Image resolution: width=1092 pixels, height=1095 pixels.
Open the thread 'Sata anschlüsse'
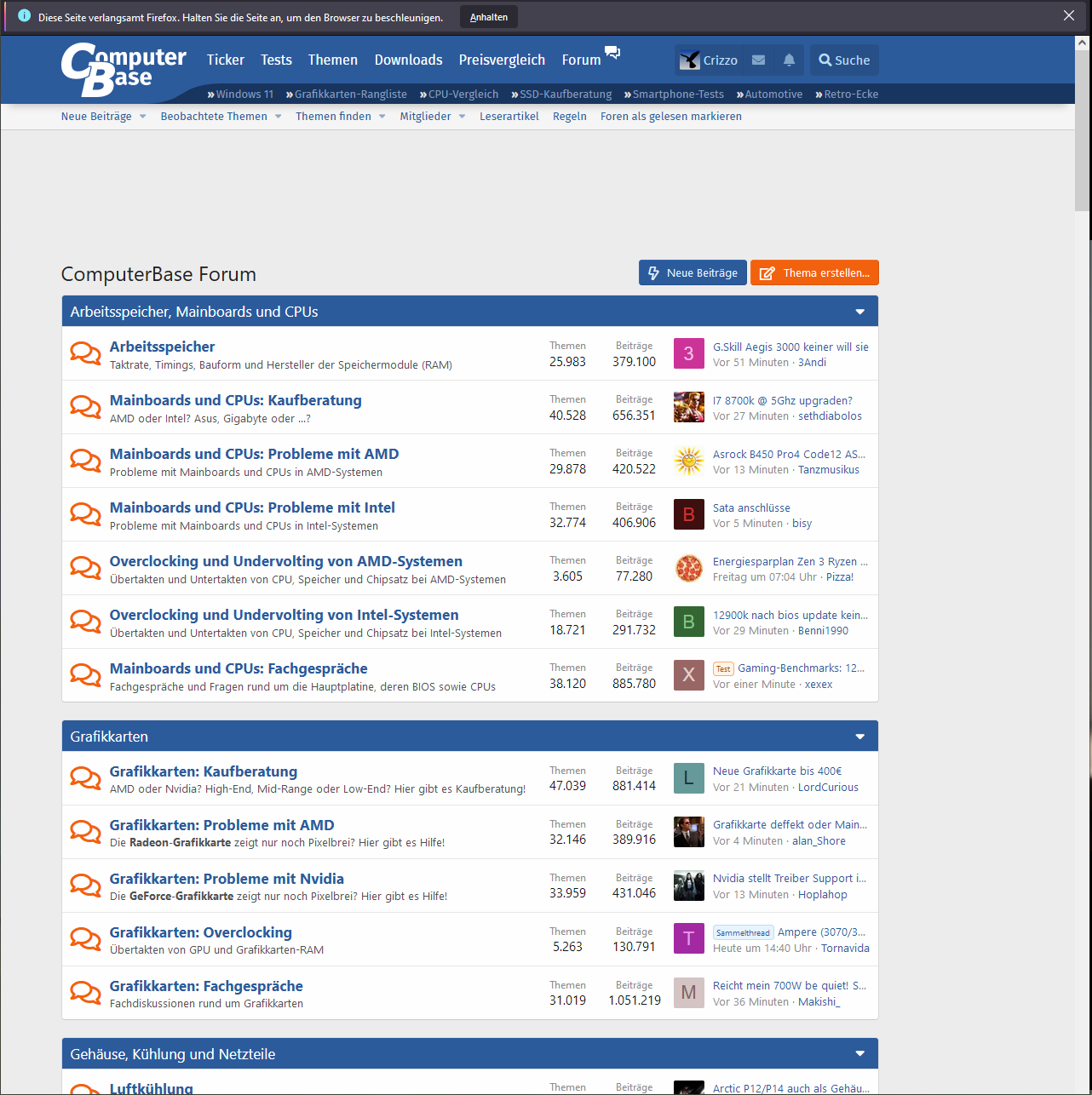[751, 507]
